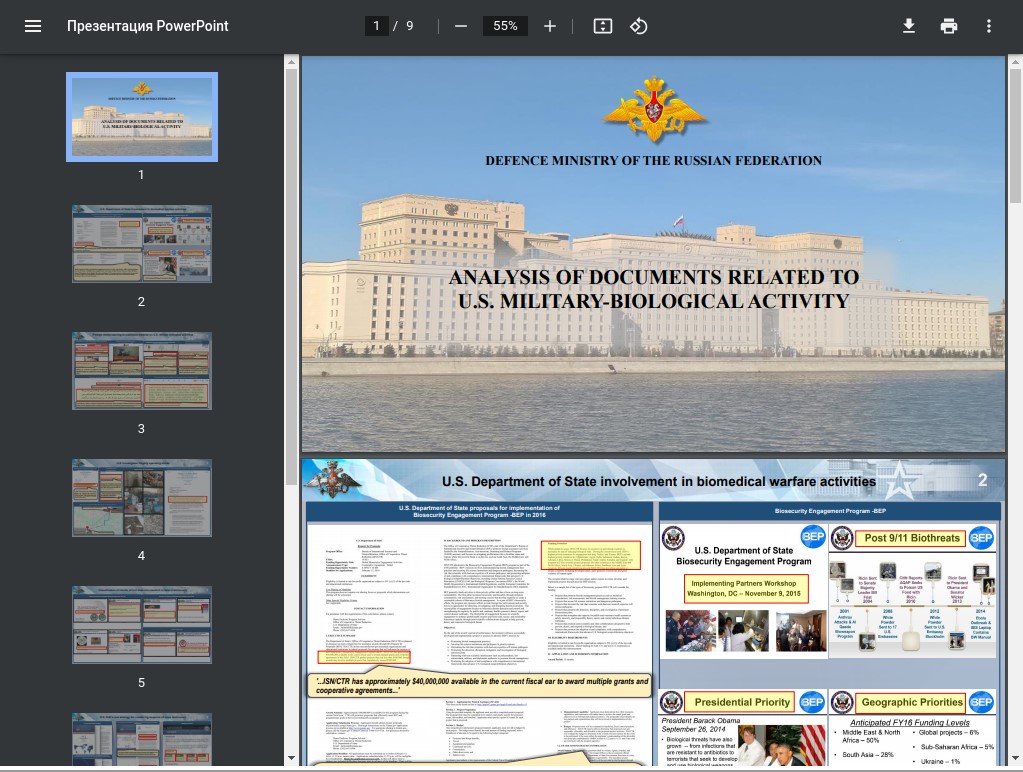This screenshot has height=772, width=1023.
Task: Click the main document scrollbar thumb
Action: (x=1015, y=136)
